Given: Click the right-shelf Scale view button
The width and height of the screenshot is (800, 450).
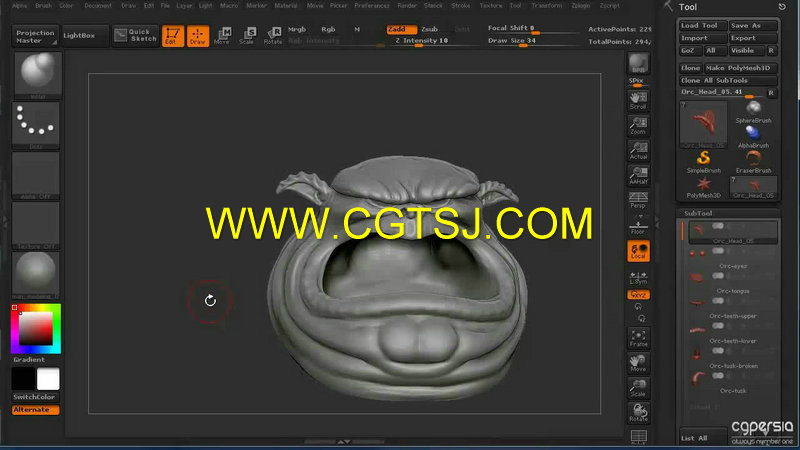Looking at the screenshot, I should (638, 388).
